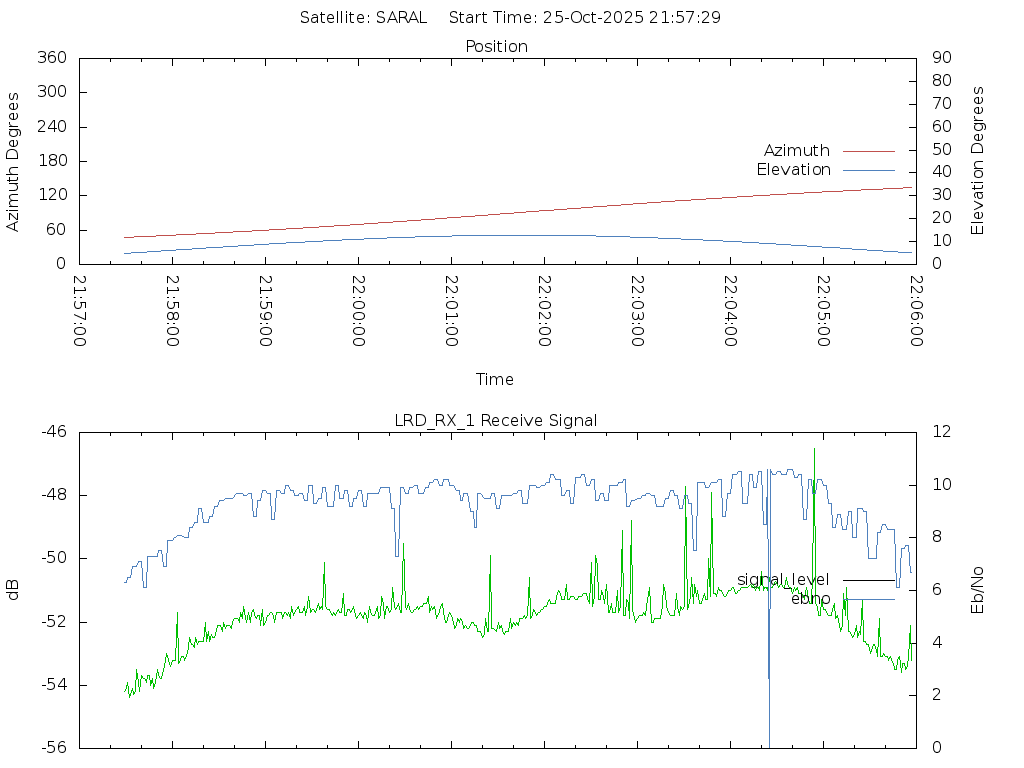The height and width of the screenshot is (768, 1024).
Task: Click the Start Time 25-Oct-2025 header text
Action: tap(585, 17)
